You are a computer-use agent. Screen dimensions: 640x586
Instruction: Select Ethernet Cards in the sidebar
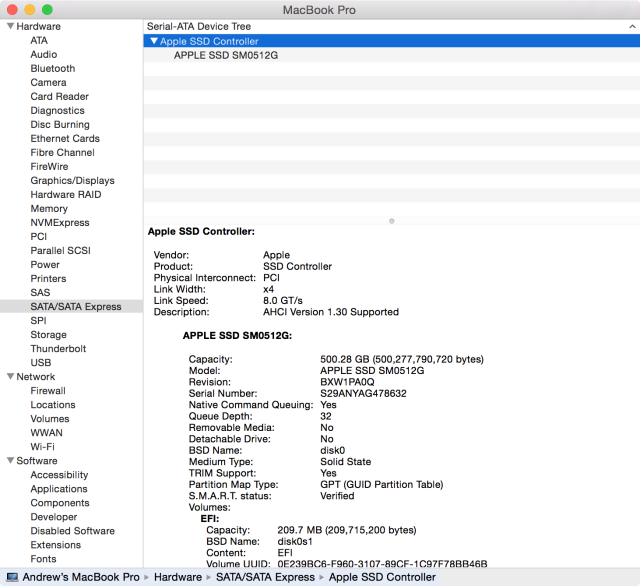65,138
